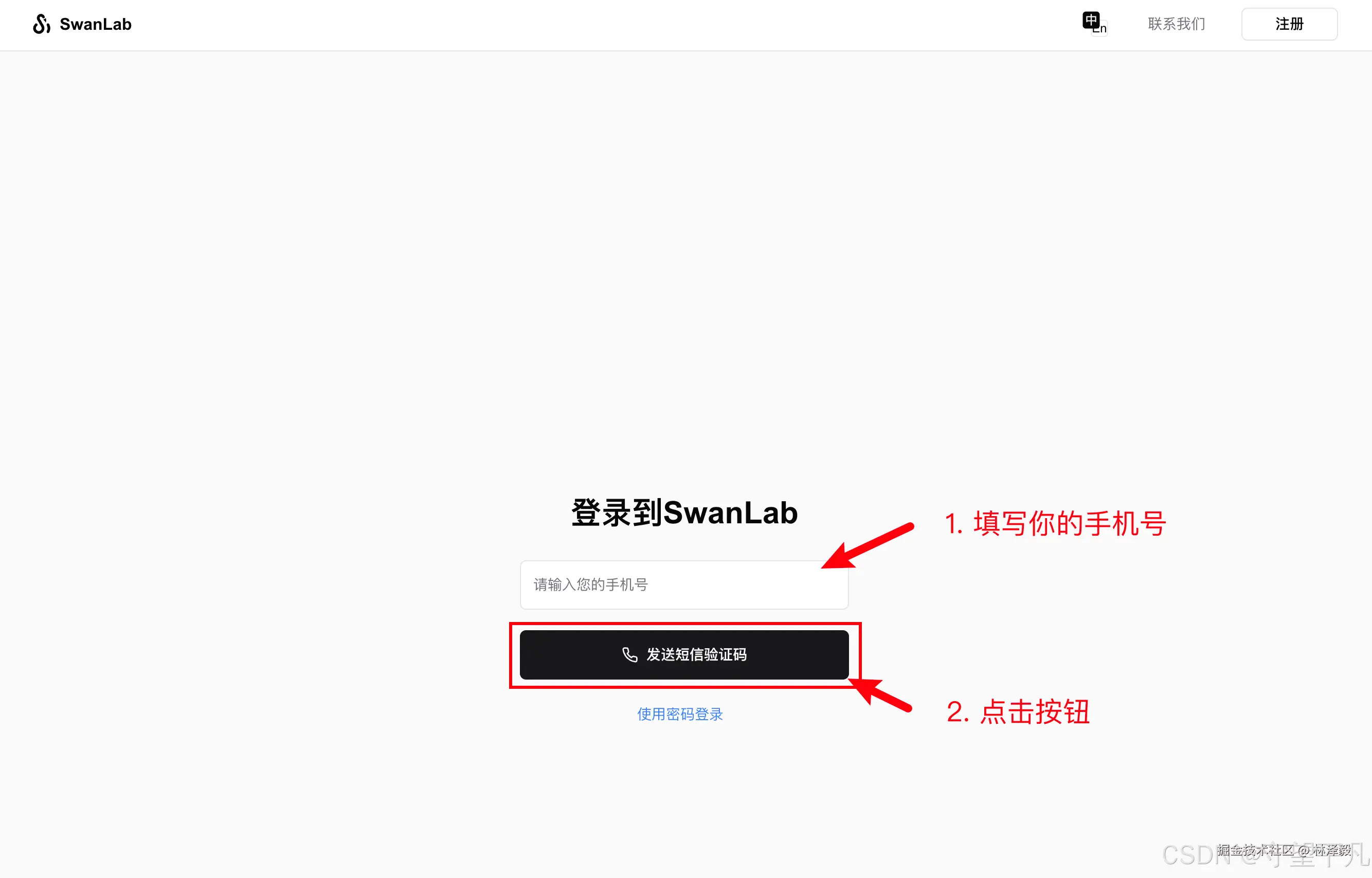Click the SwanLab swan logo icon
Screen dimensions: 1372x878
click(x=42, y=24)
